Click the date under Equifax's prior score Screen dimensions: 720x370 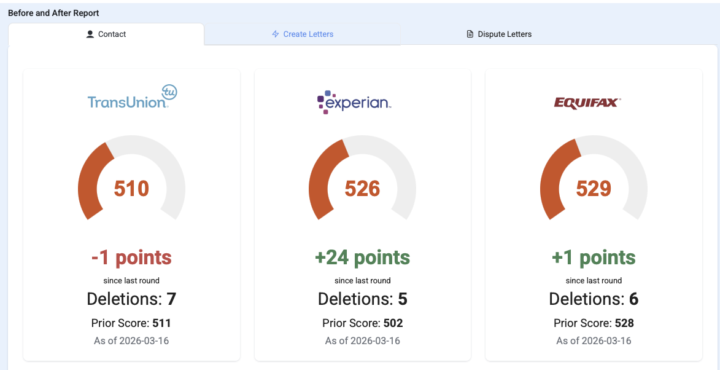pos(594,341)
